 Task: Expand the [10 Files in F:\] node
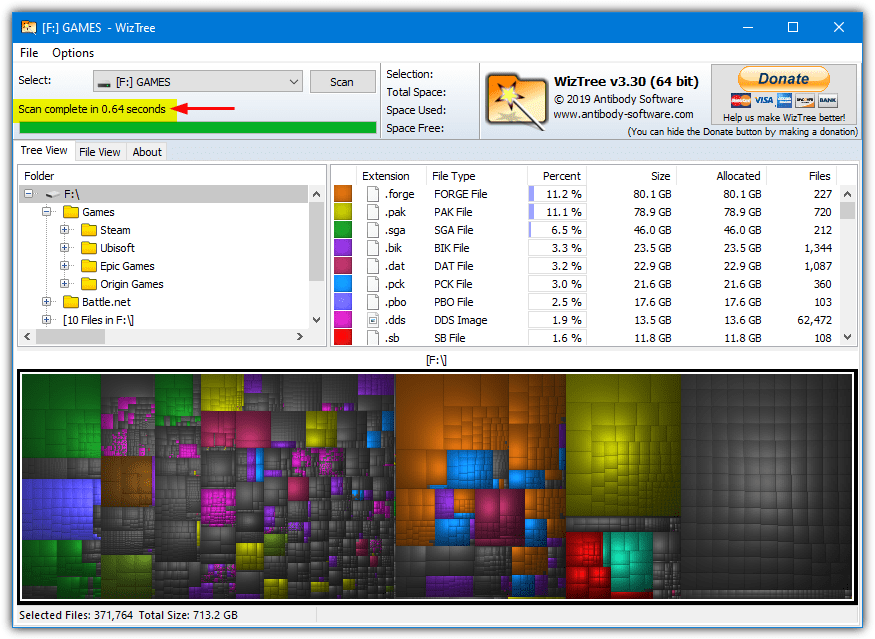tap(46, 319)
